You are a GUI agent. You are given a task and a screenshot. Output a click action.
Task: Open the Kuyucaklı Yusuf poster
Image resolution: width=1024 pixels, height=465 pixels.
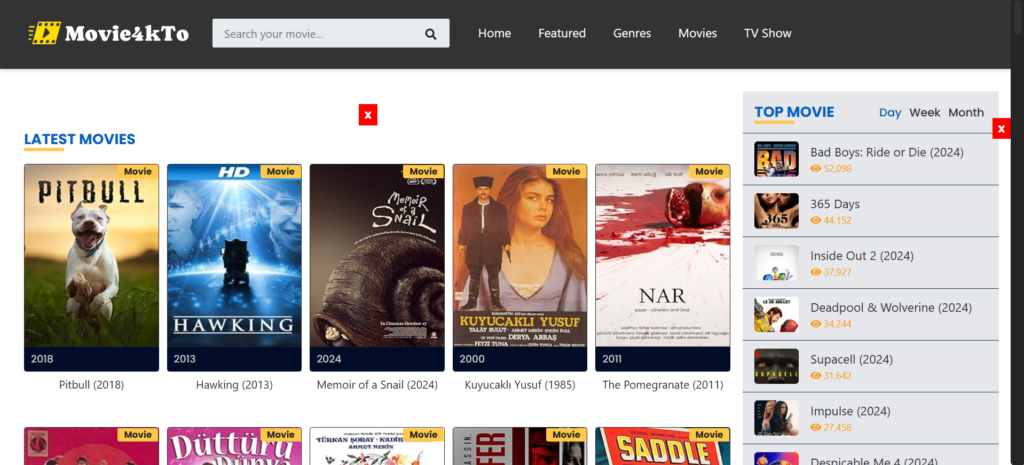click(520, 268)
